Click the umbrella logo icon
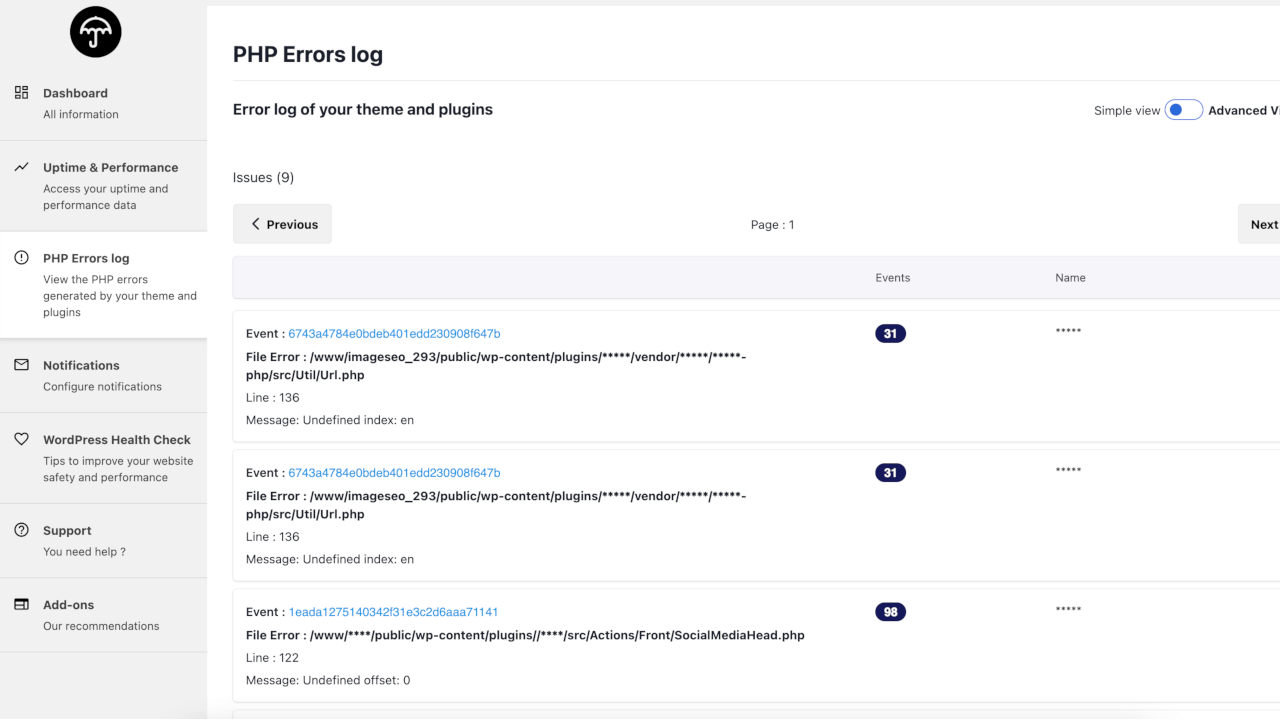Screen dimensions: 1280x720 click(96, 32)
